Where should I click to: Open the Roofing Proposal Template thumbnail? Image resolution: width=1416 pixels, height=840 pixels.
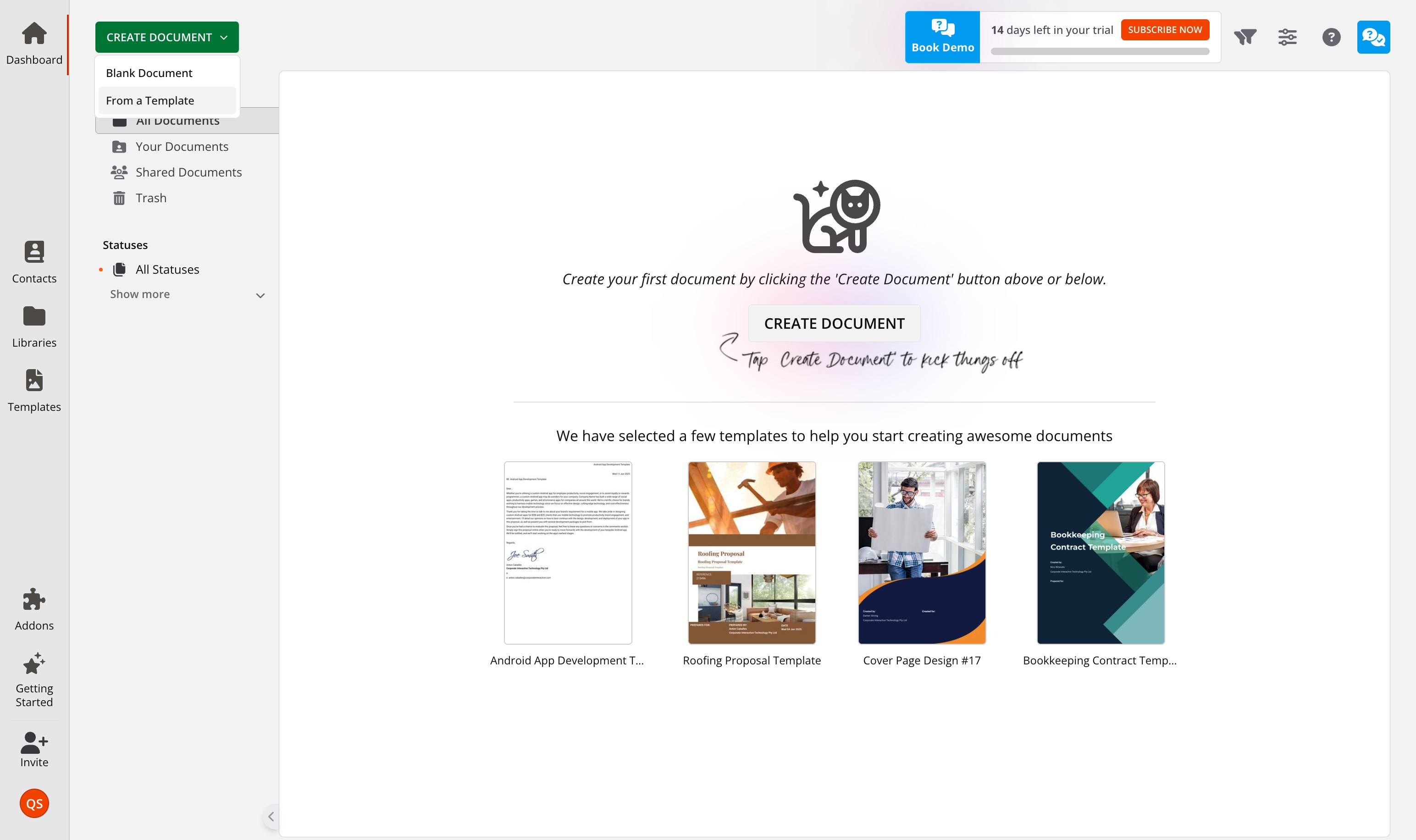pos(752,553)
